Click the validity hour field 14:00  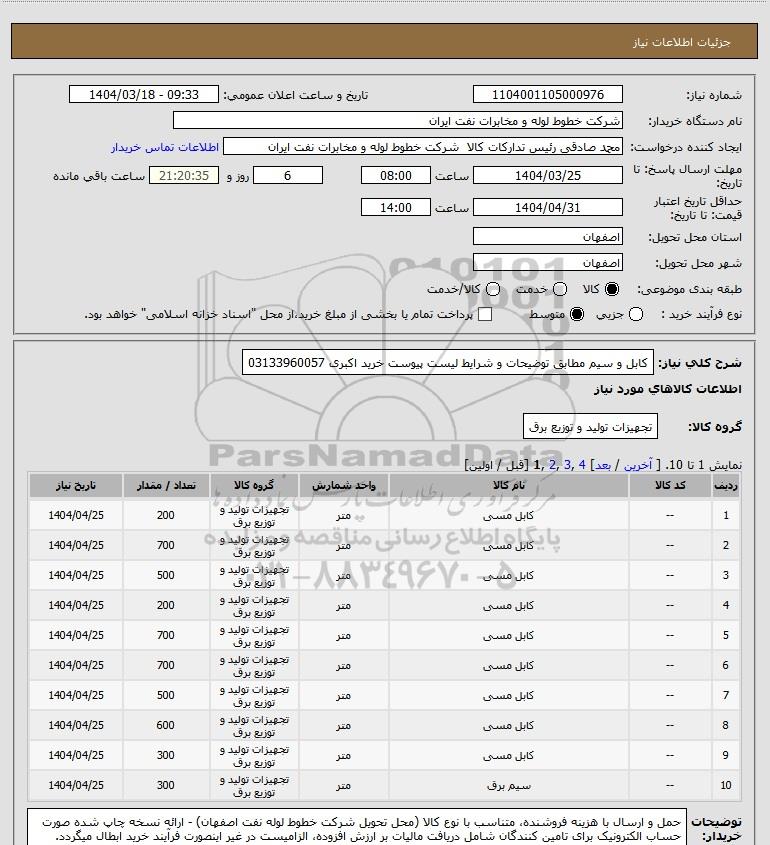pyautogui.click(x=396, y=207)
